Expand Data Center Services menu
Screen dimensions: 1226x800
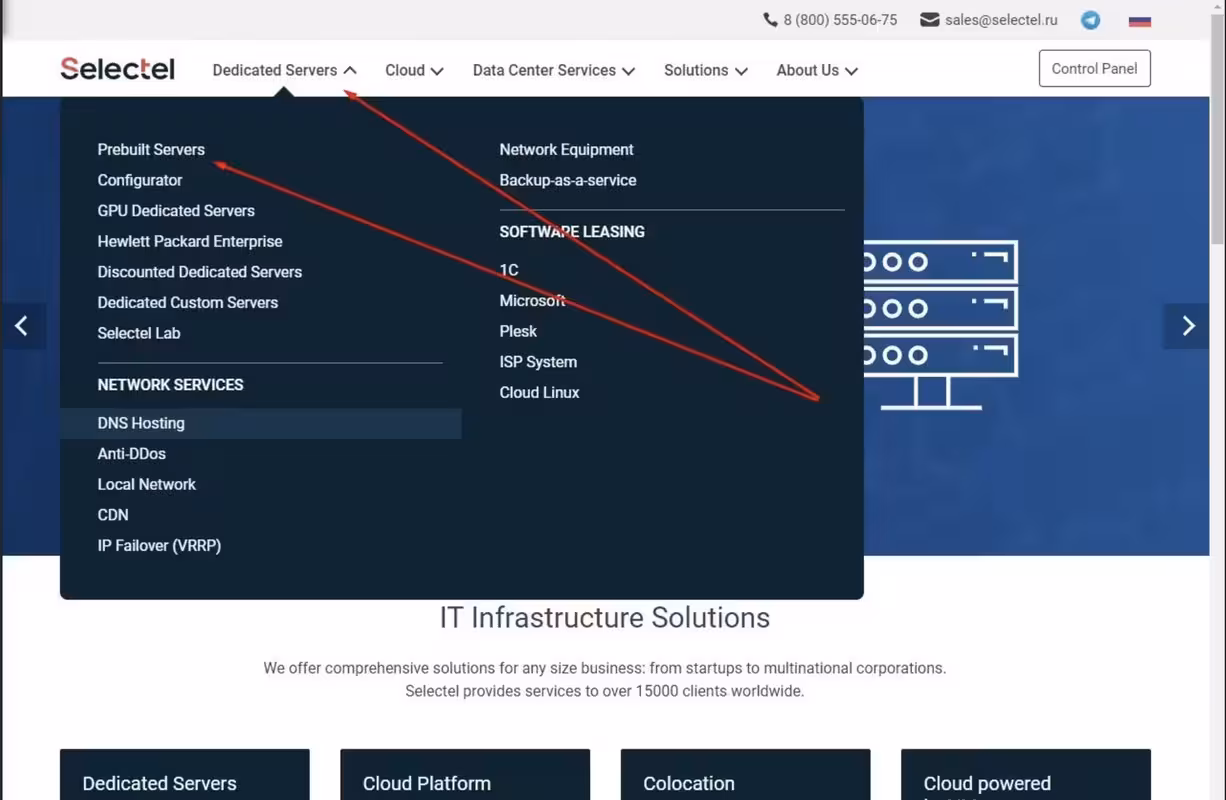(554, 70)
